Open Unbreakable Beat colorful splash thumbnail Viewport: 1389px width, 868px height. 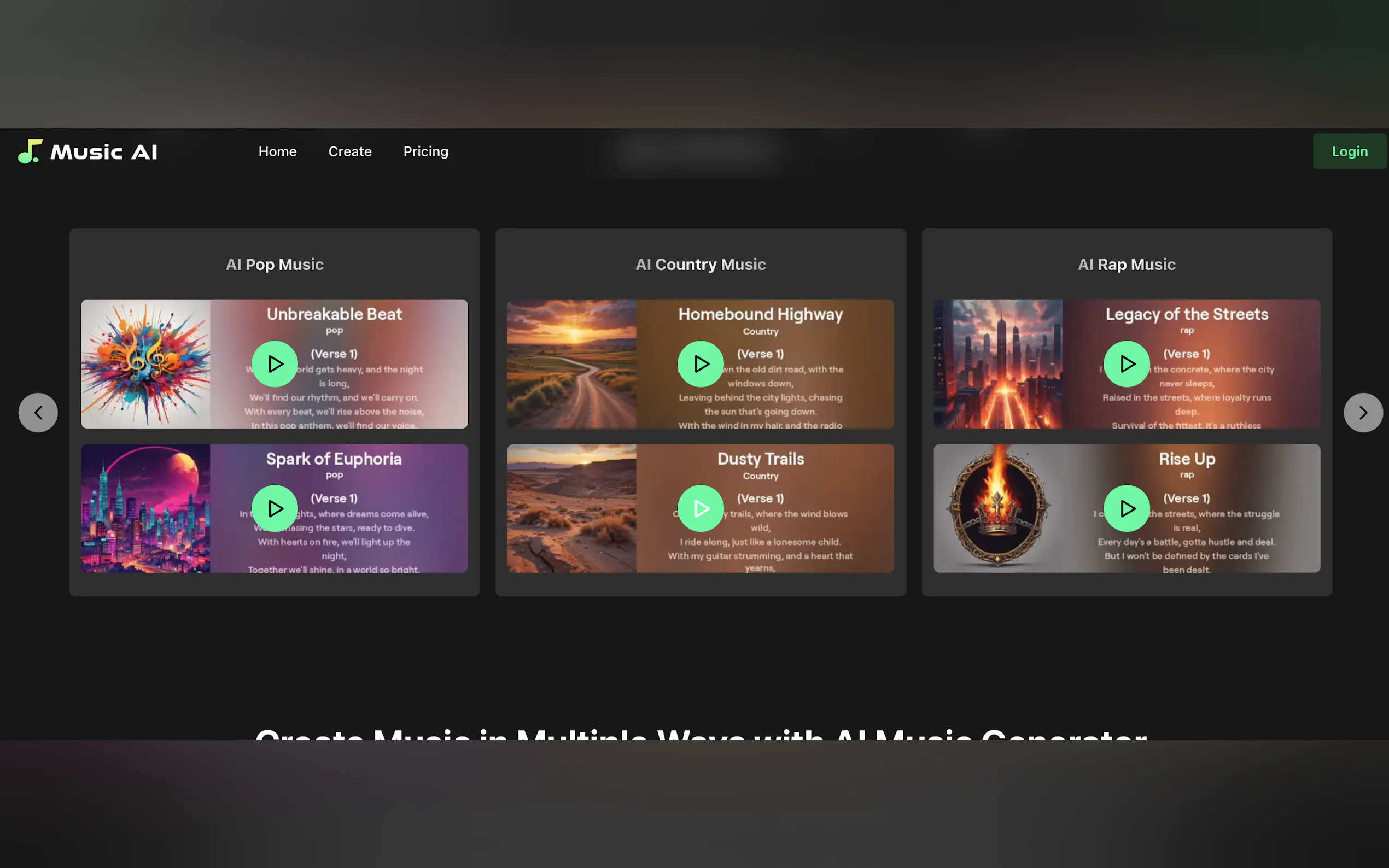[146, 364]
